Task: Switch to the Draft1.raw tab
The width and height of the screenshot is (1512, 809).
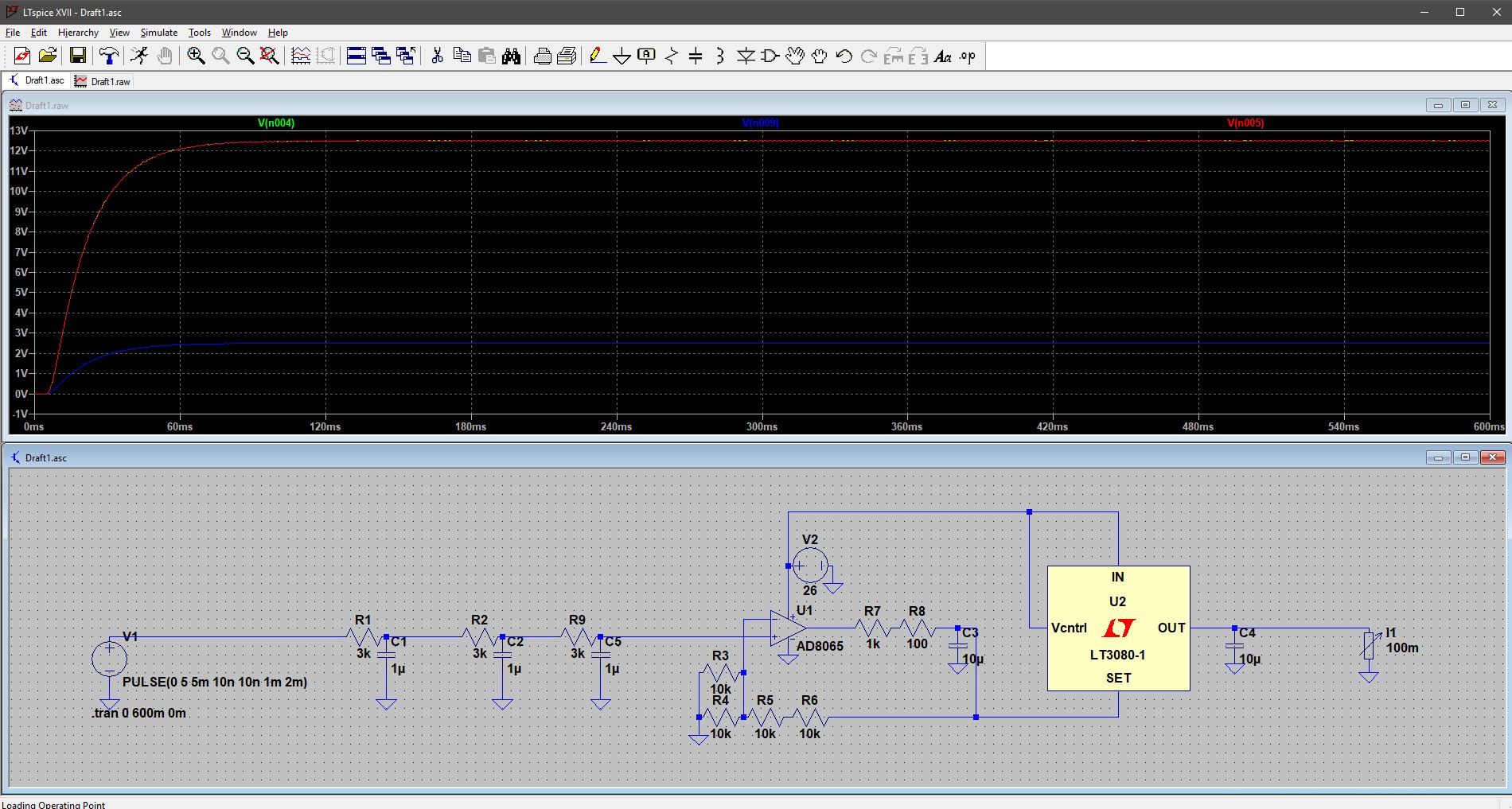Action: click(x=103, y=81)
